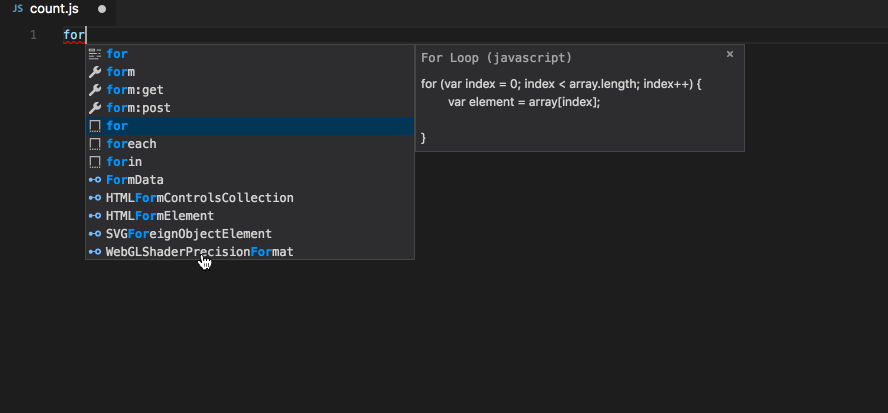Click the wrench icon beside 'form:get'
Image resolution: width=888 pixels, height=413 pixels.
point(95,90)
